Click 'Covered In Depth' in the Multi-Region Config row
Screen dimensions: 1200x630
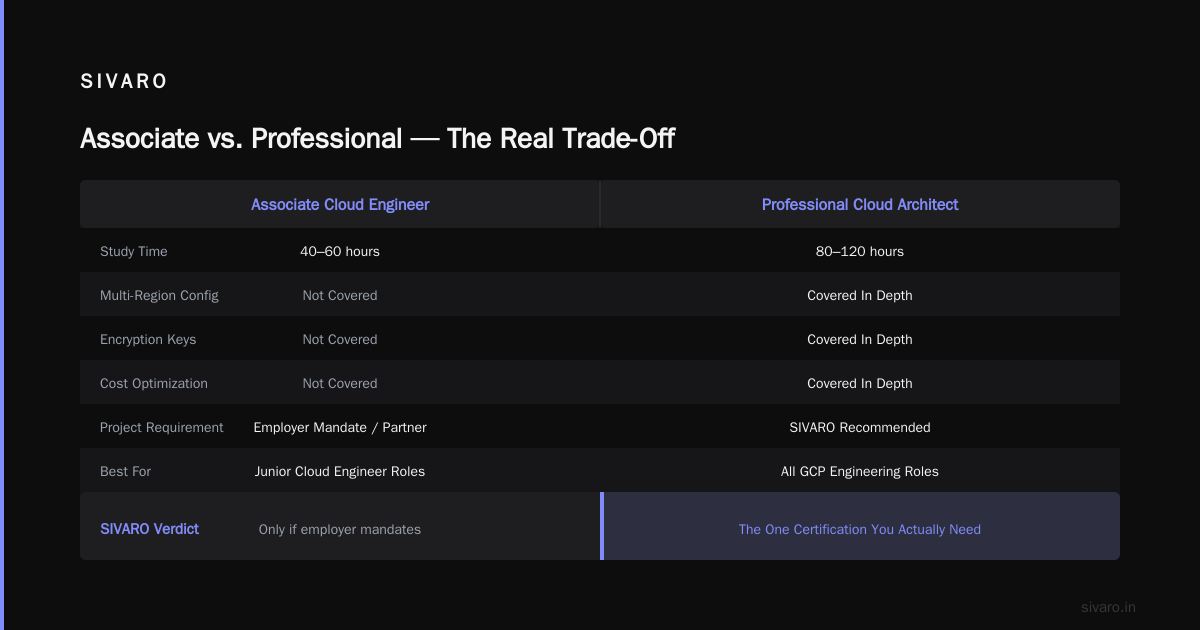(860, 295)
